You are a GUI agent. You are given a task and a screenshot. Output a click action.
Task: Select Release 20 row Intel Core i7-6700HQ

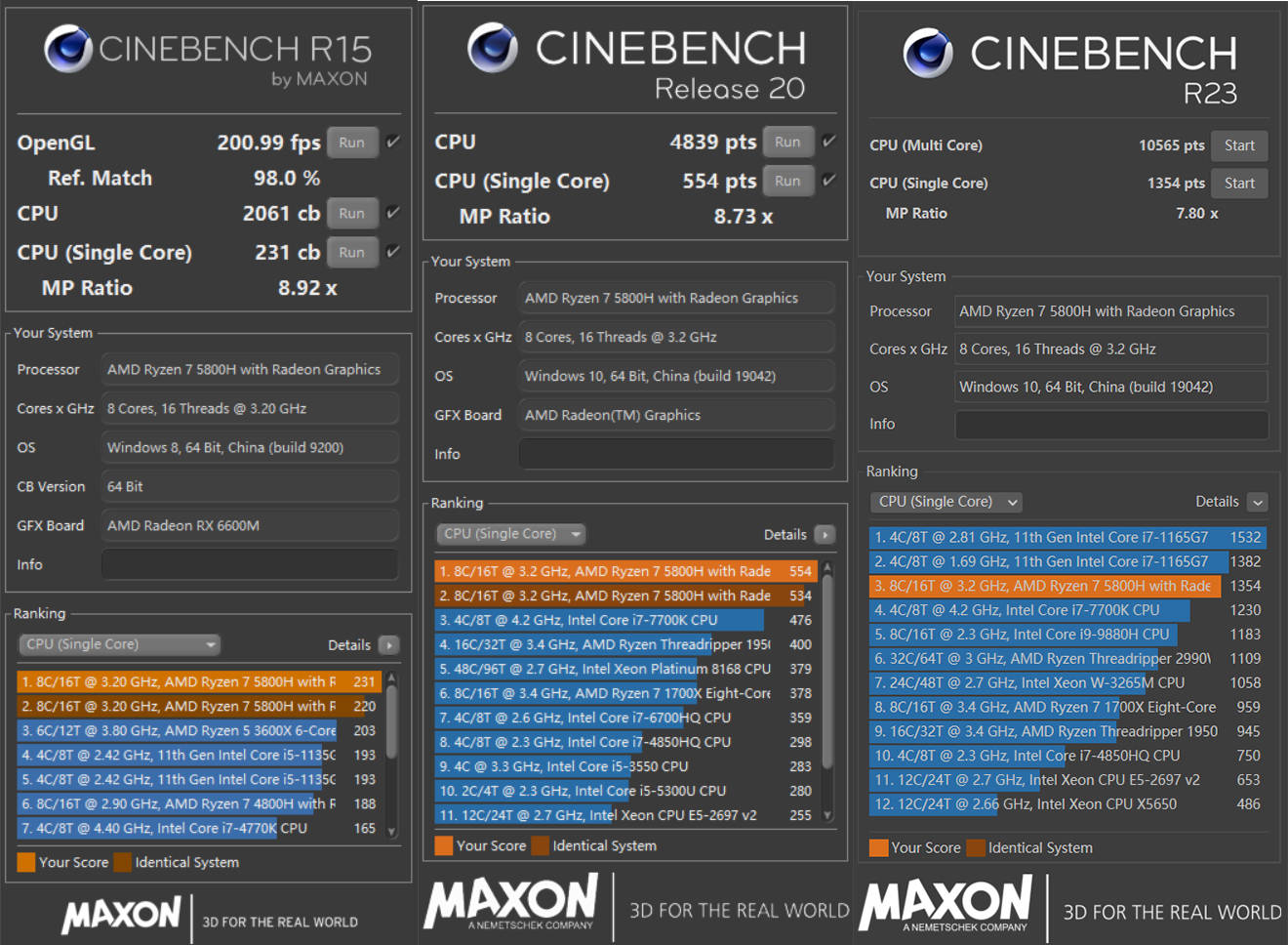[626, 718]
